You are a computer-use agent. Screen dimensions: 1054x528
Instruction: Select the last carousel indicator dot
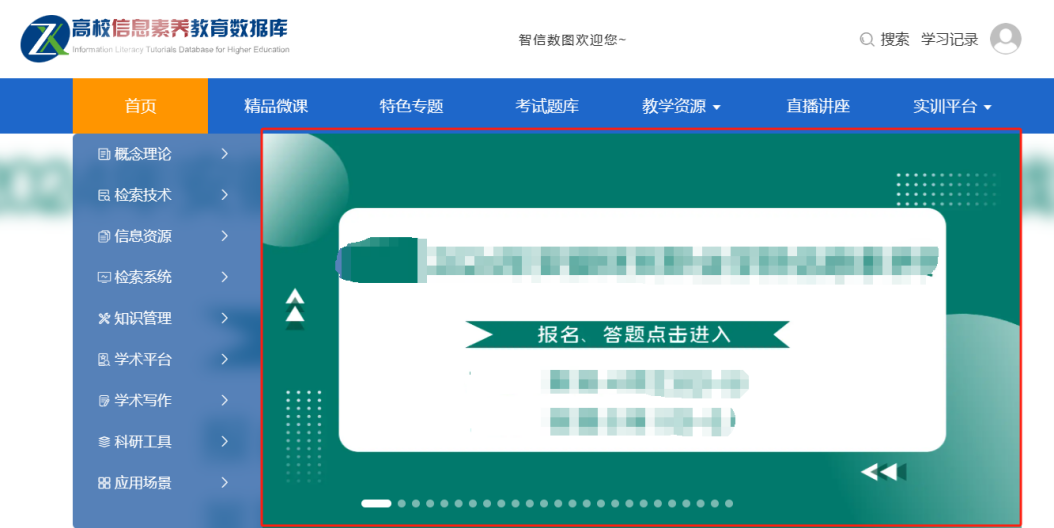tap(729, 503)
